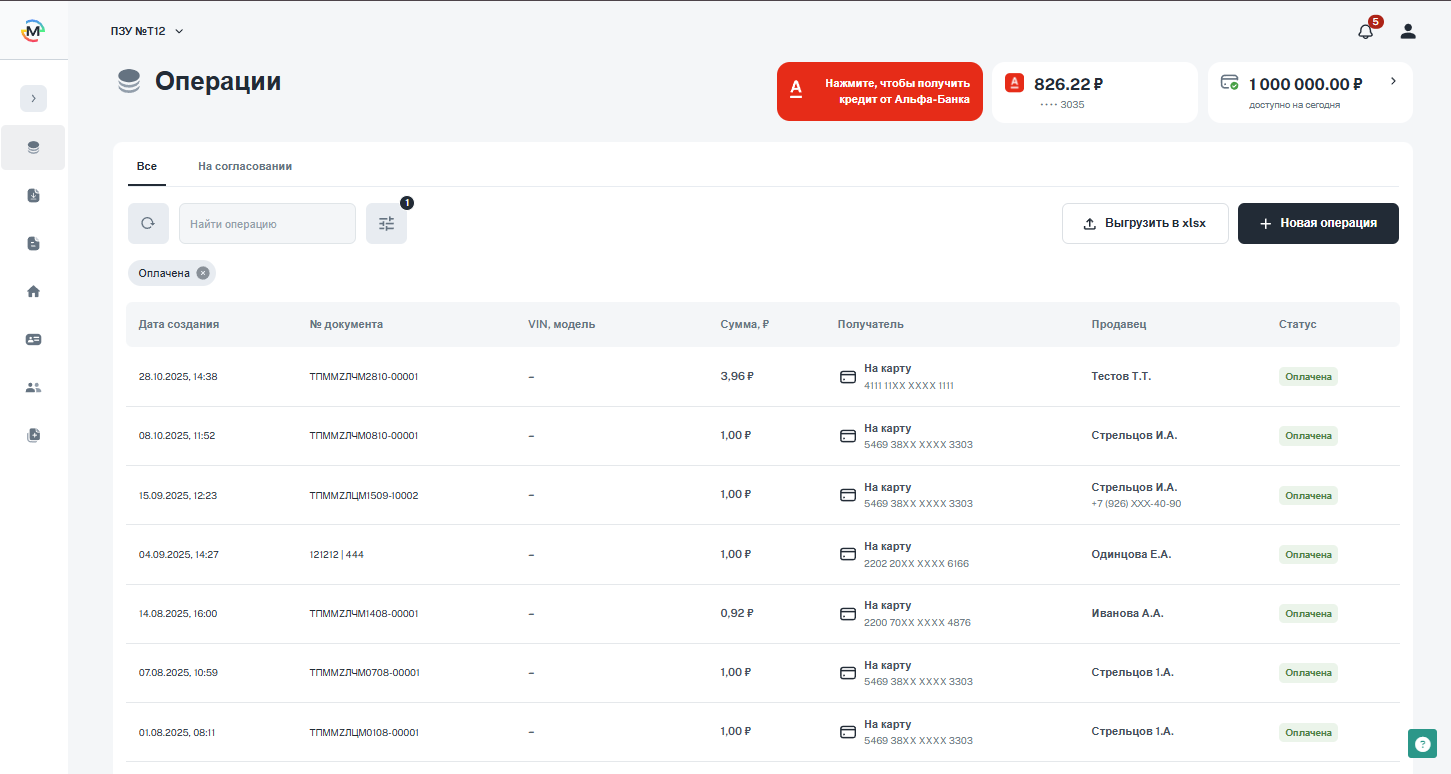The image size is (1451, 774).
Task: Open the ID card icon in sidebar
Action: point(33,339)
